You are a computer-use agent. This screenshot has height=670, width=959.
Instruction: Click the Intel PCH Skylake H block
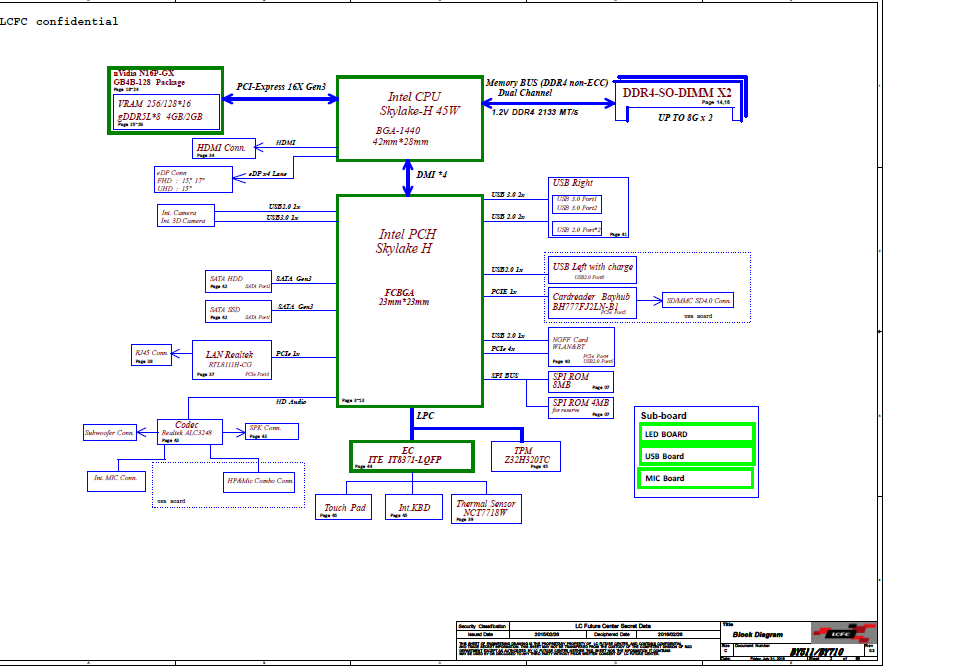click(x=410, y=301)
